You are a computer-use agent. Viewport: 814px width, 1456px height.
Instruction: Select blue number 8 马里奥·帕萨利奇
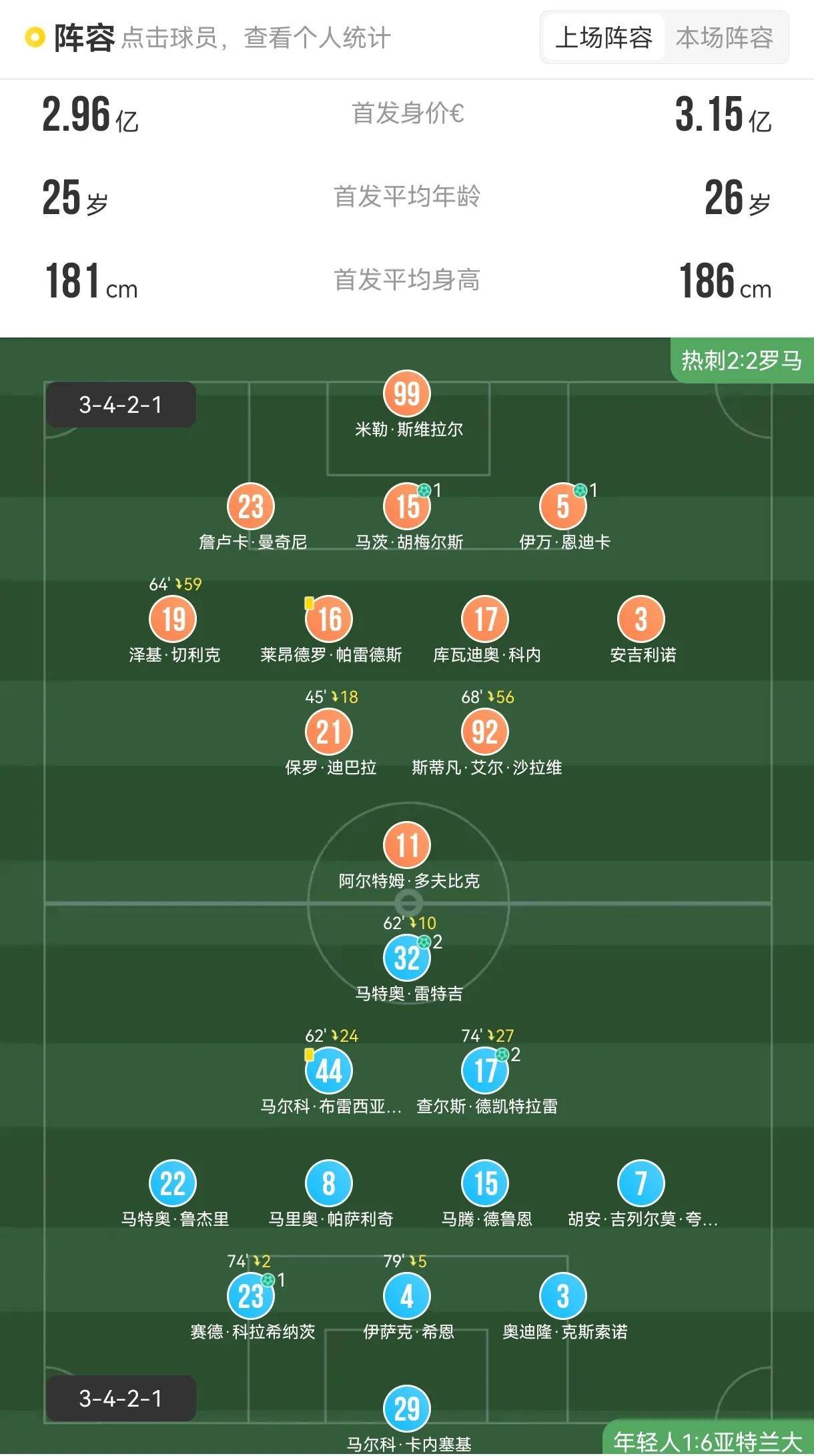tap(329, 1183)
